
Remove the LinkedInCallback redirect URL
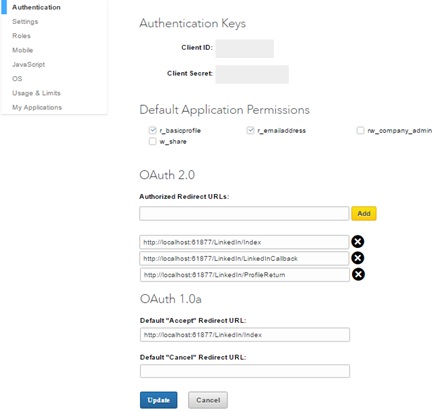[358, 258]
